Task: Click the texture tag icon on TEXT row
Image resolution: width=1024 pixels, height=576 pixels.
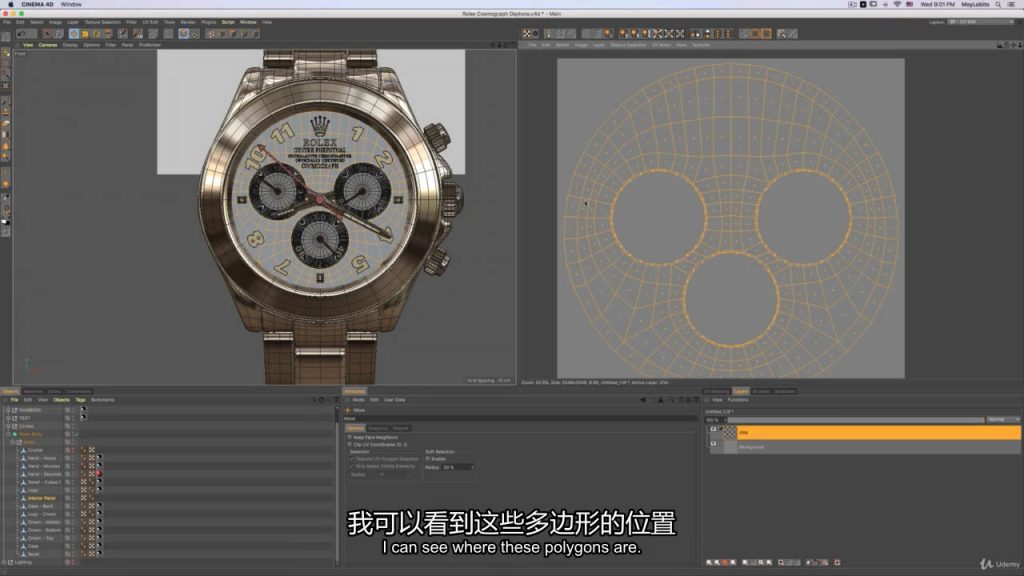Action: coord(83,417)
